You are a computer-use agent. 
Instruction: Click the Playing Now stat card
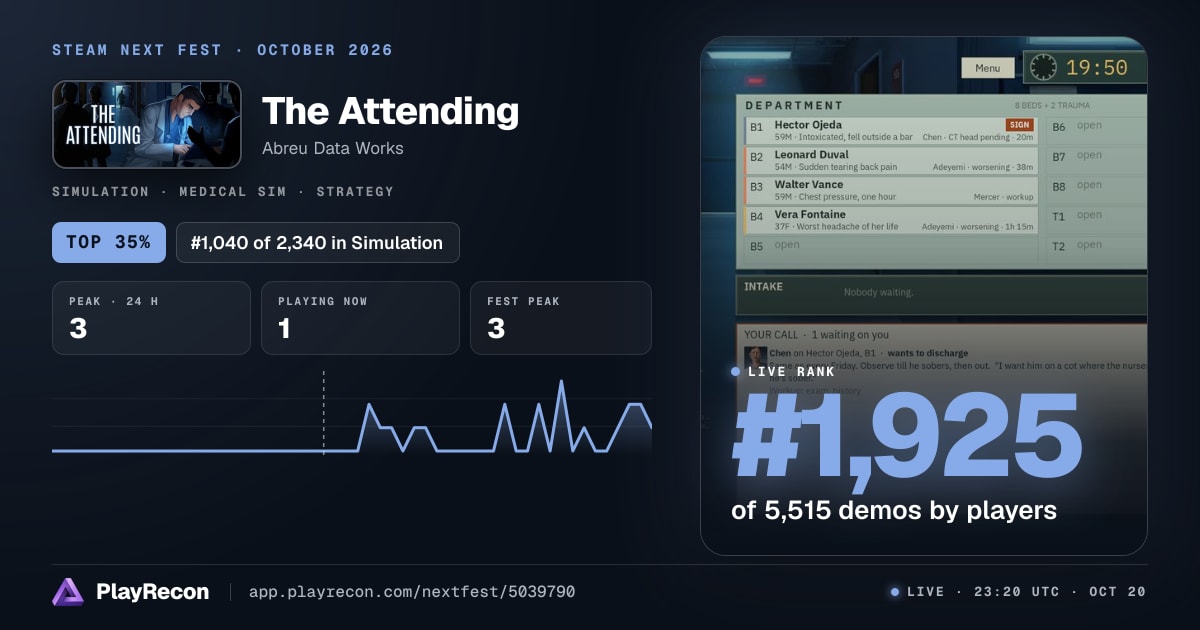tap(360, 318)
